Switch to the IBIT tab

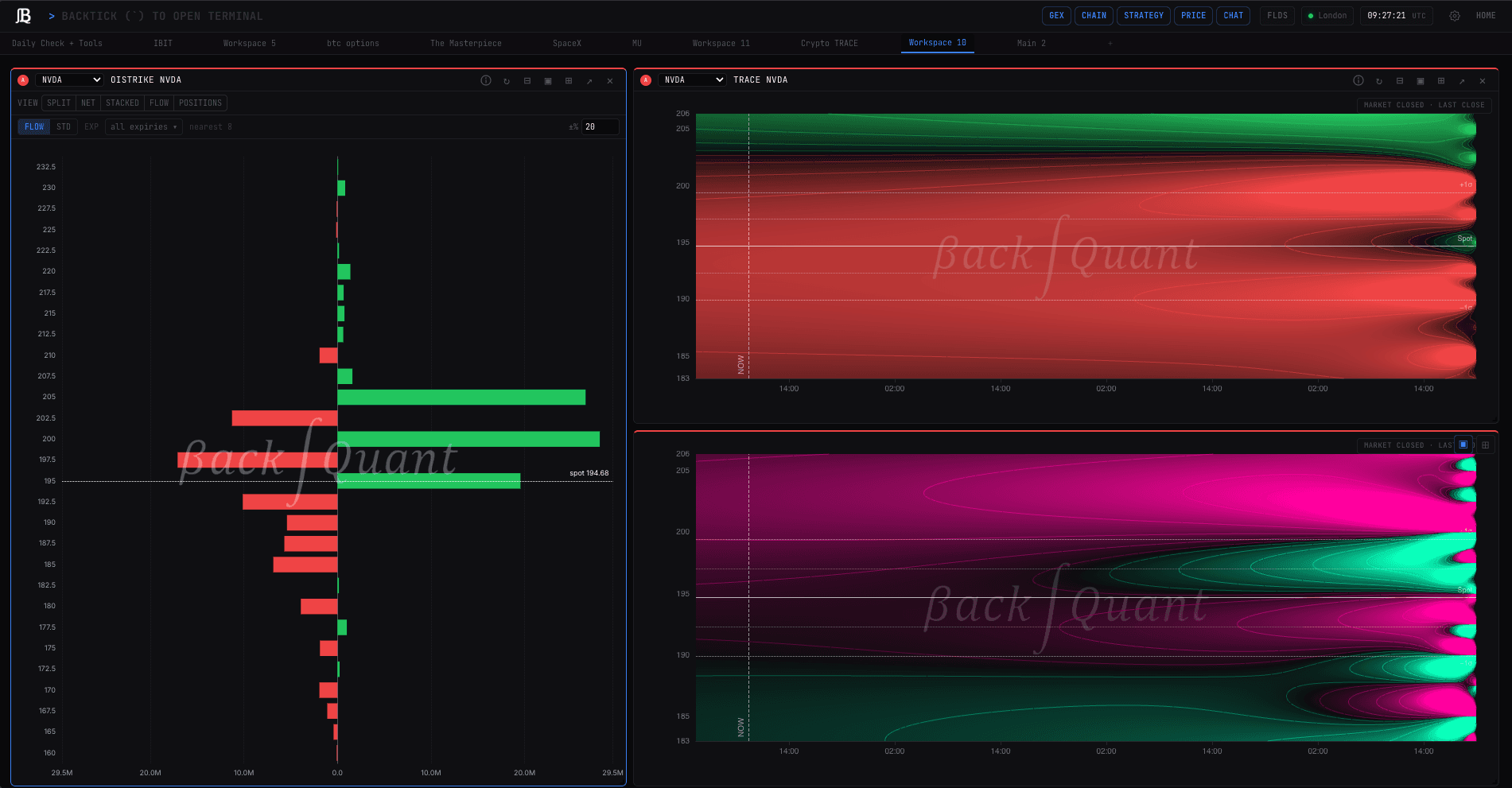pyautogui.click(x=163, y=44)
